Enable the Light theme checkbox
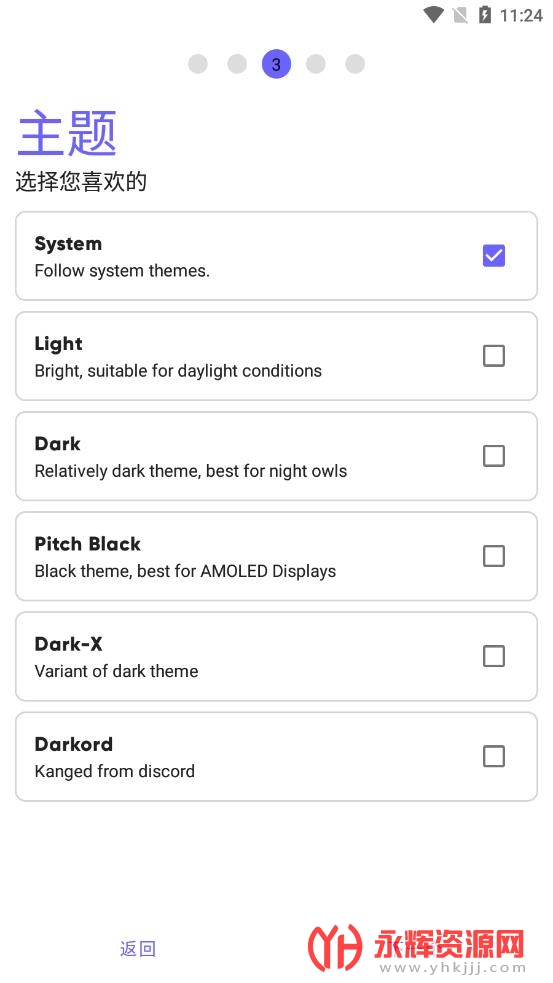 click(493, 356)
